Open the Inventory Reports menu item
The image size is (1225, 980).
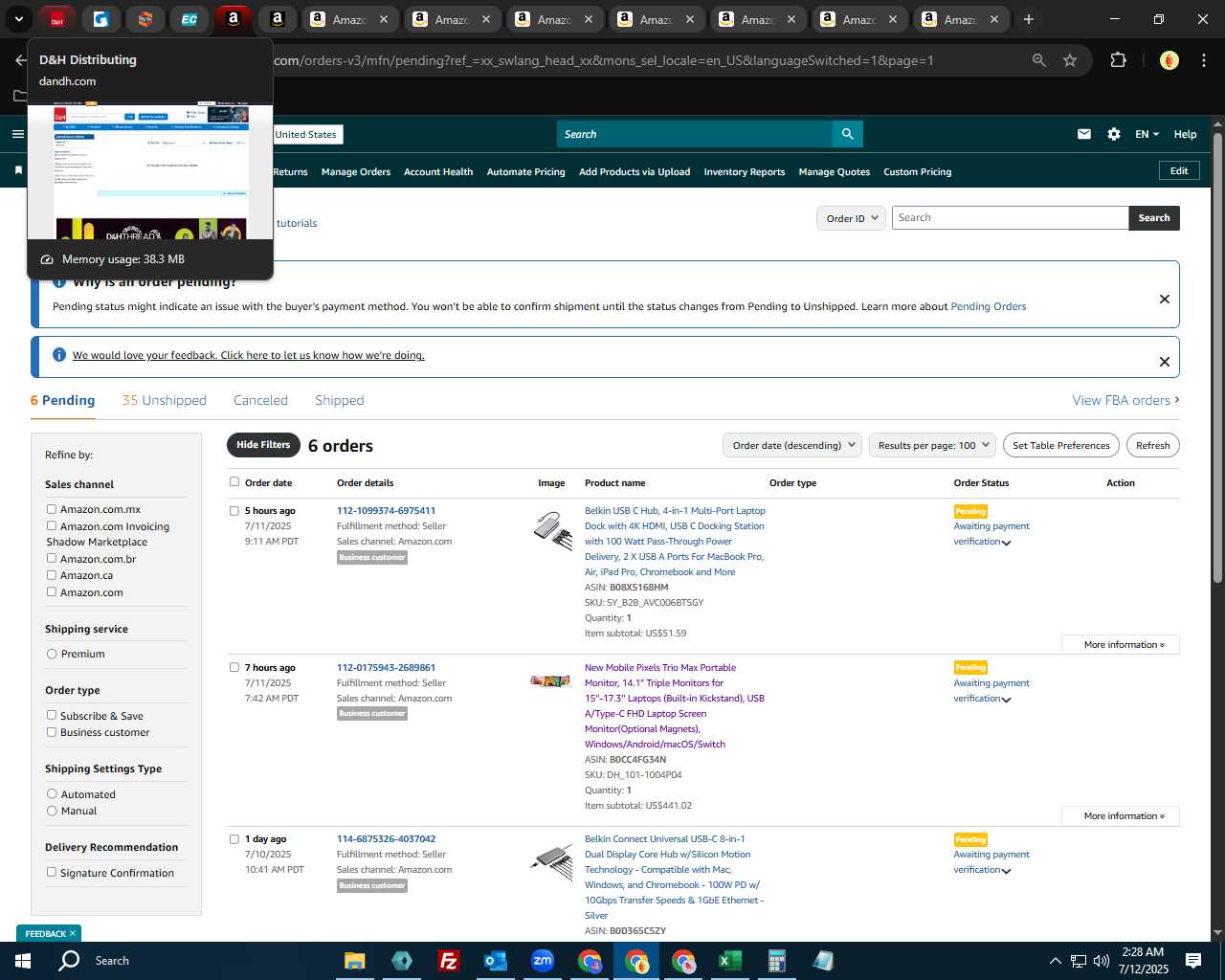coord(745,172)
